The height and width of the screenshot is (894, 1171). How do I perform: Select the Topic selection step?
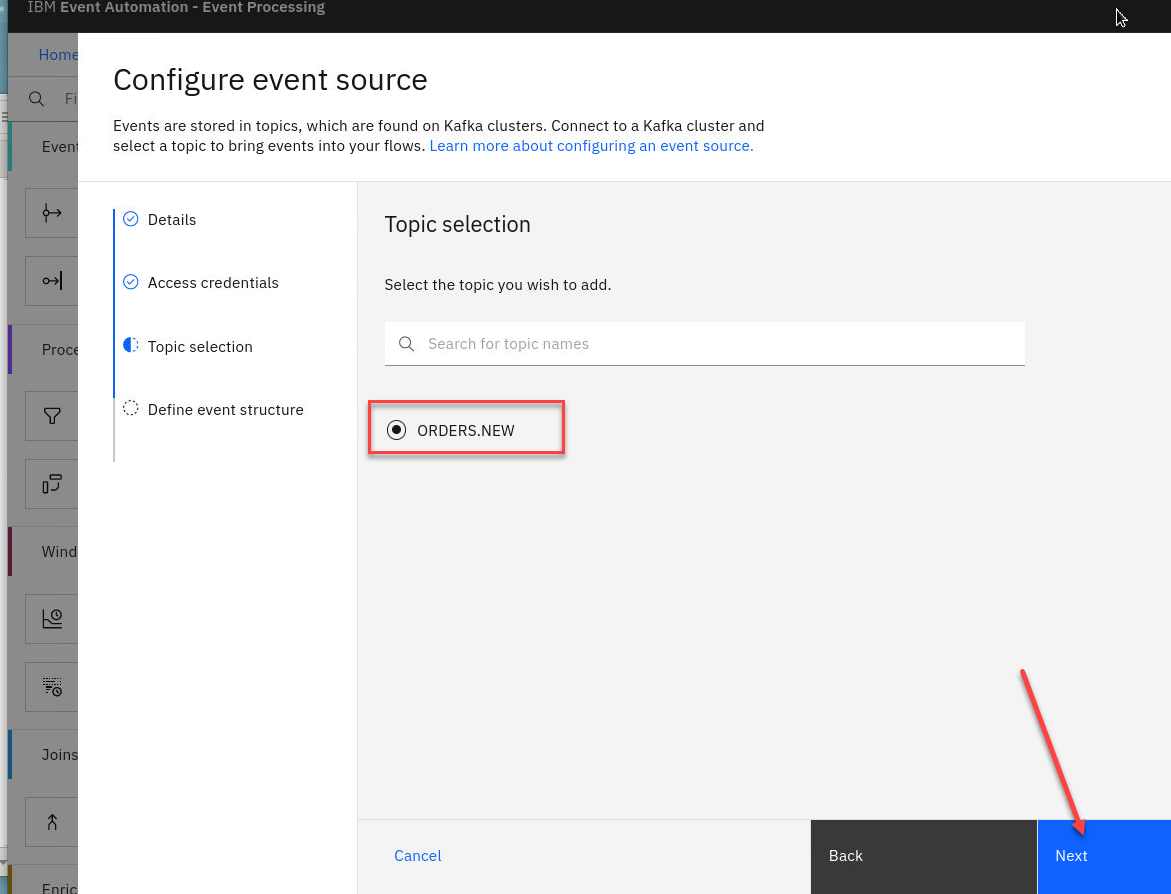pyautogui.click(x=199, y=347)
